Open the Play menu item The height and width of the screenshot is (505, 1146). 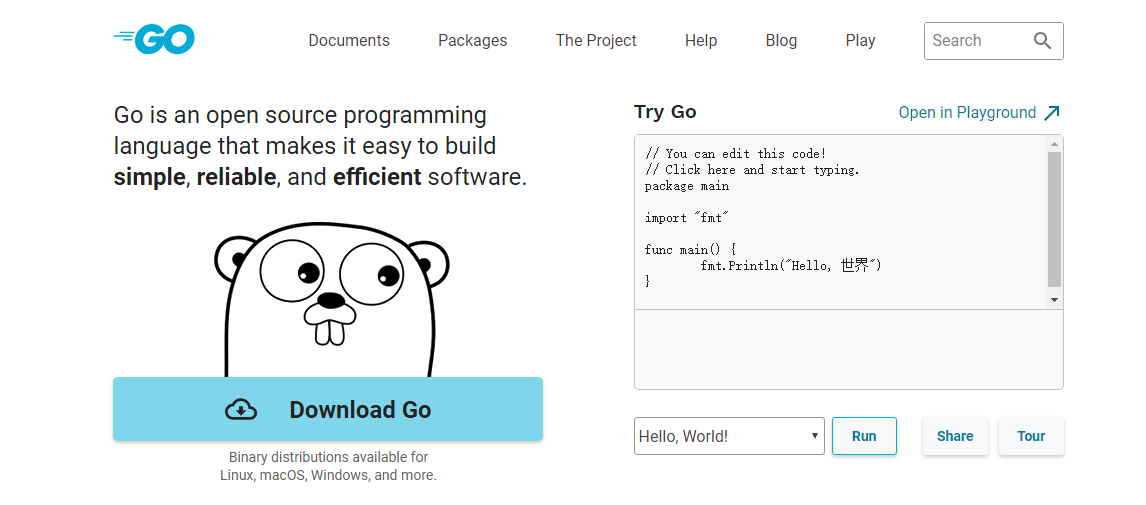[860, 41]
